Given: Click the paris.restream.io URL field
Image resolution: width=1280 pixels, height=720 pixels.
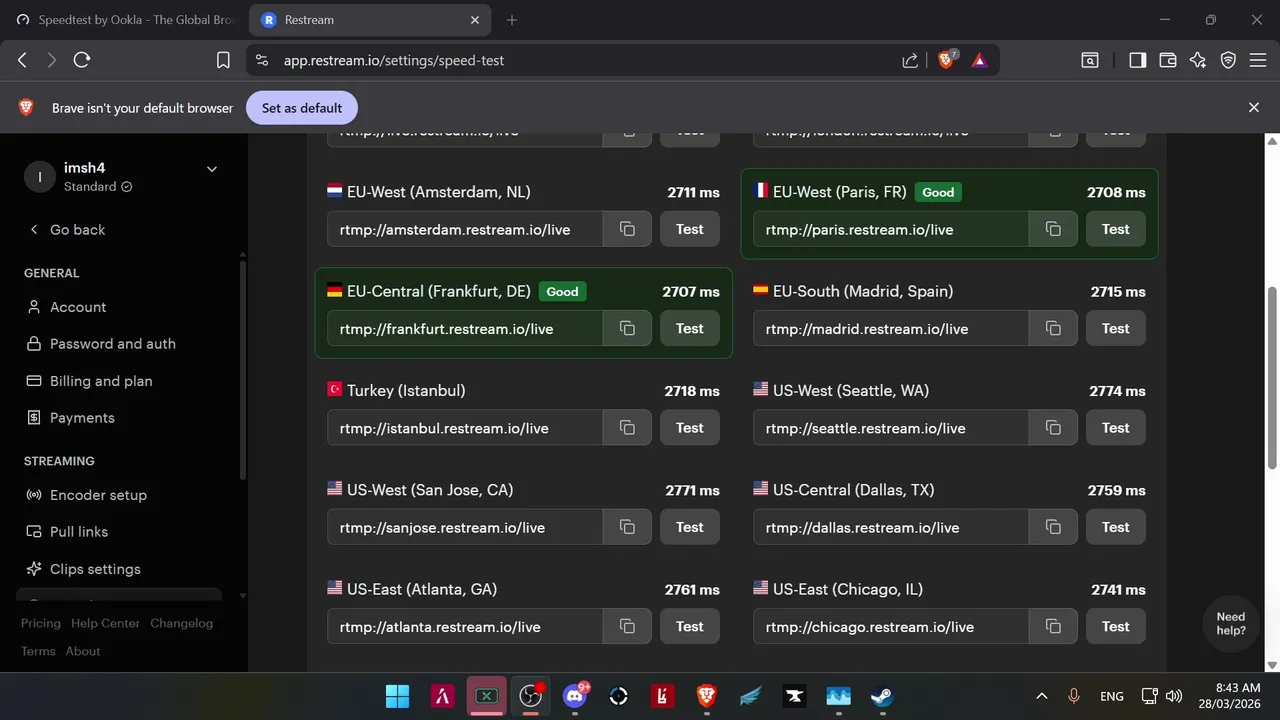Looking at the screenshot, I should (x=891, y=229).
